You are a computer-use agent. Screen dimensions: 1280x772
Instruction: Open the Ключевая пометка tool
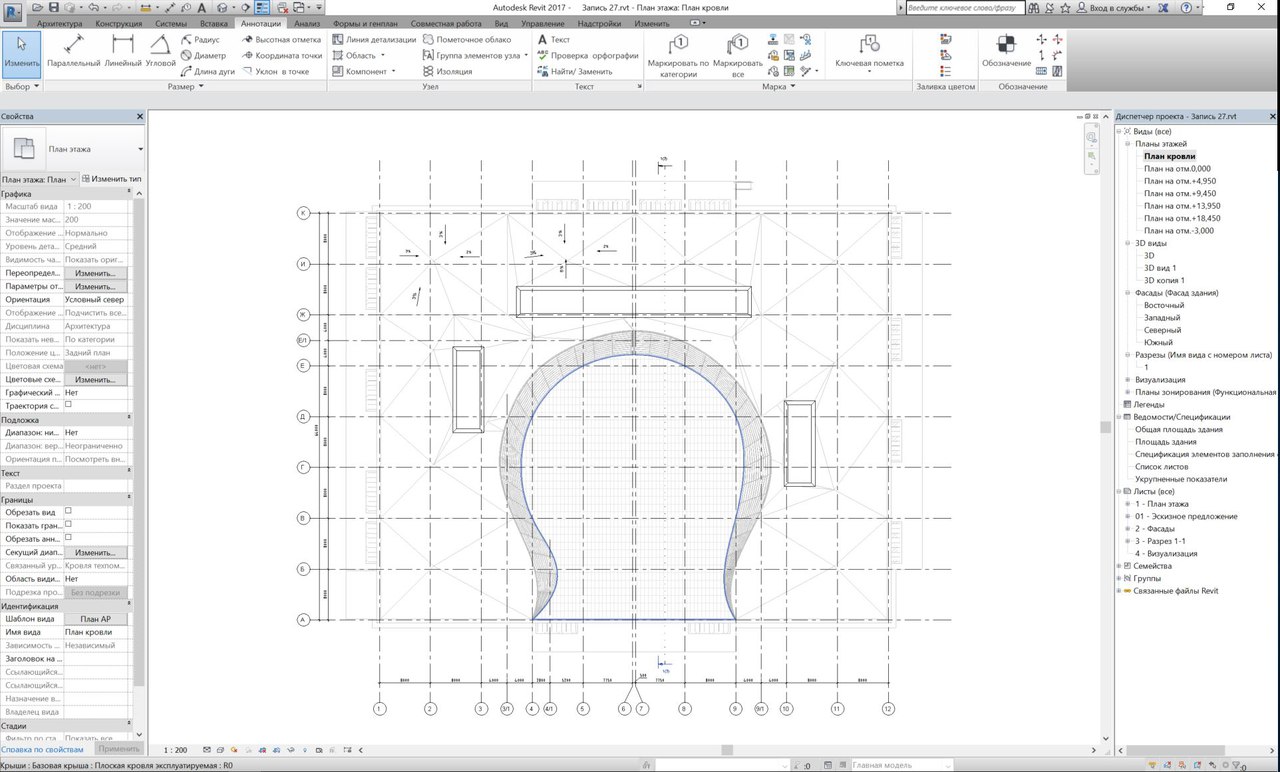(x=869, y=52)
